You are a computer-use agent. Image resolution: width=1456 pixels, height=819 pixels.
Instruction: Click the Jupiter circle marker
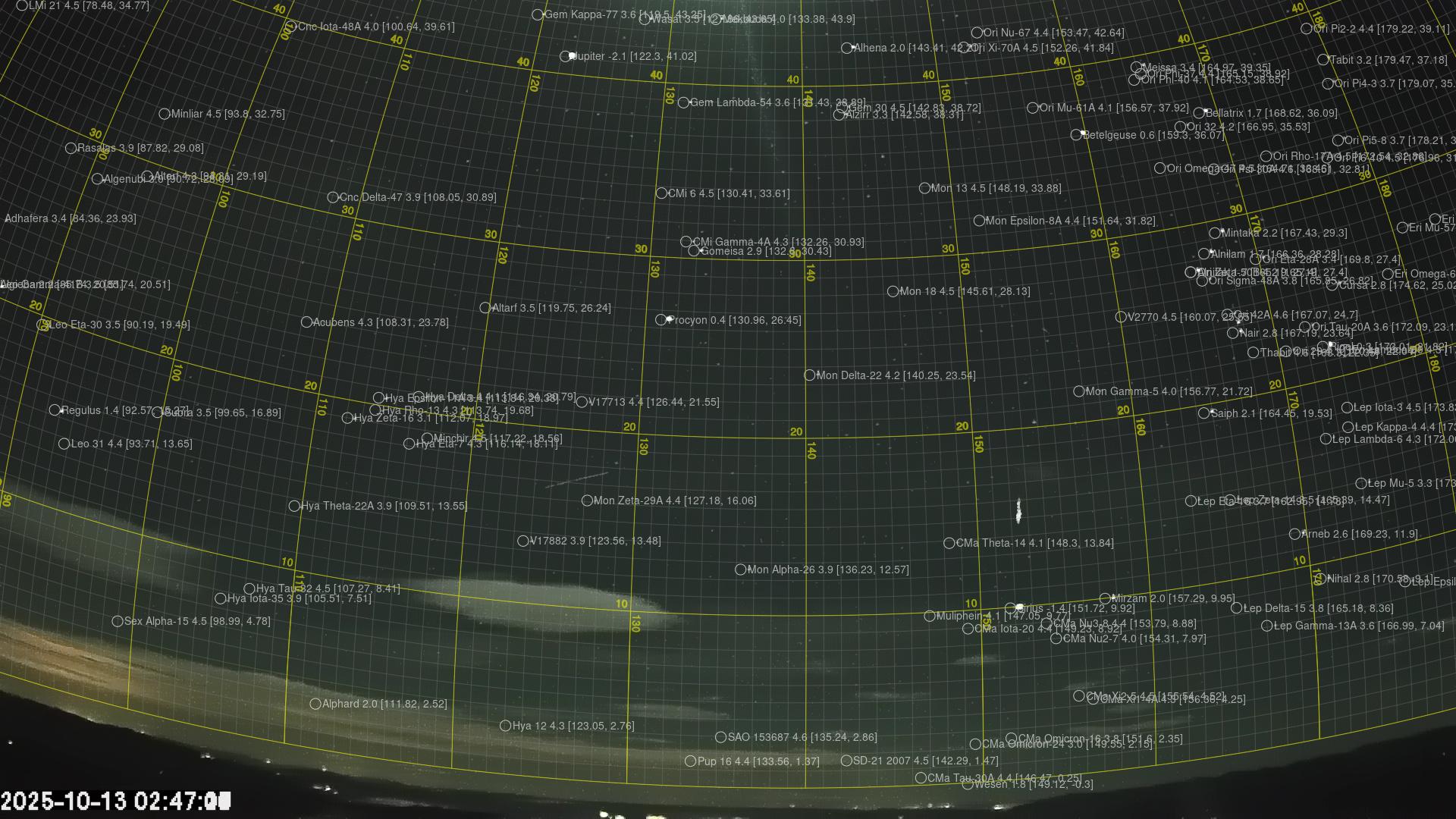coord(565,56)
